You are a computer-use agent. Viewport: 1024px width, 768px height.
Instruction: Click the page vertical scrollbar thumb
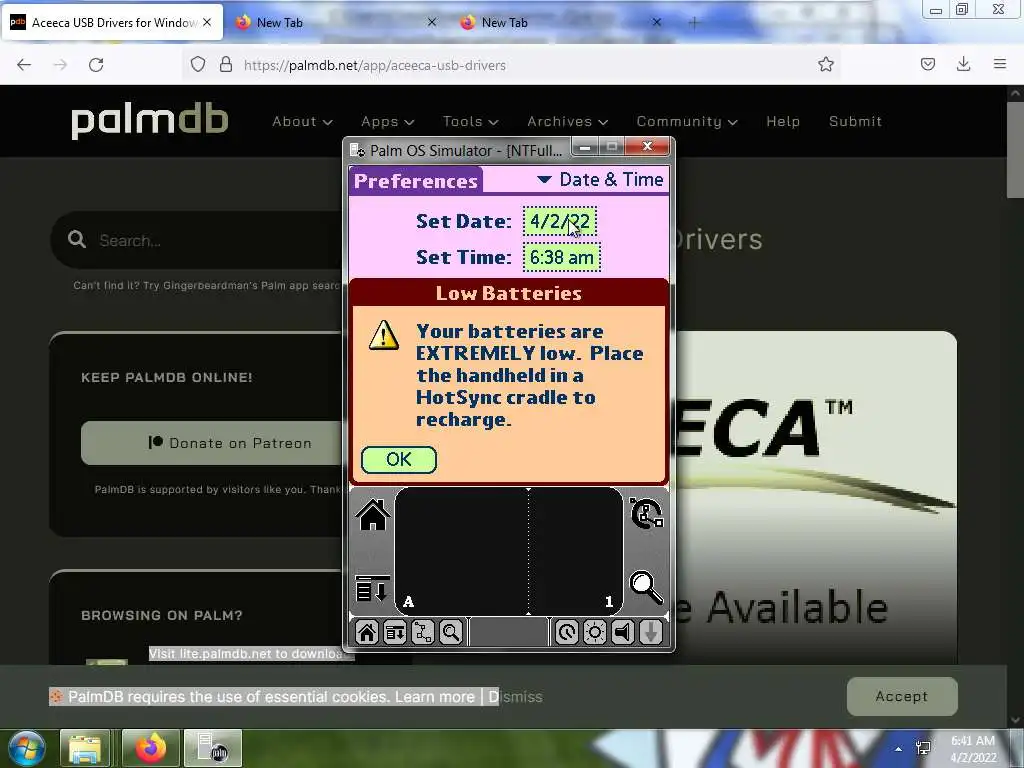click(x=1016, y=148)
